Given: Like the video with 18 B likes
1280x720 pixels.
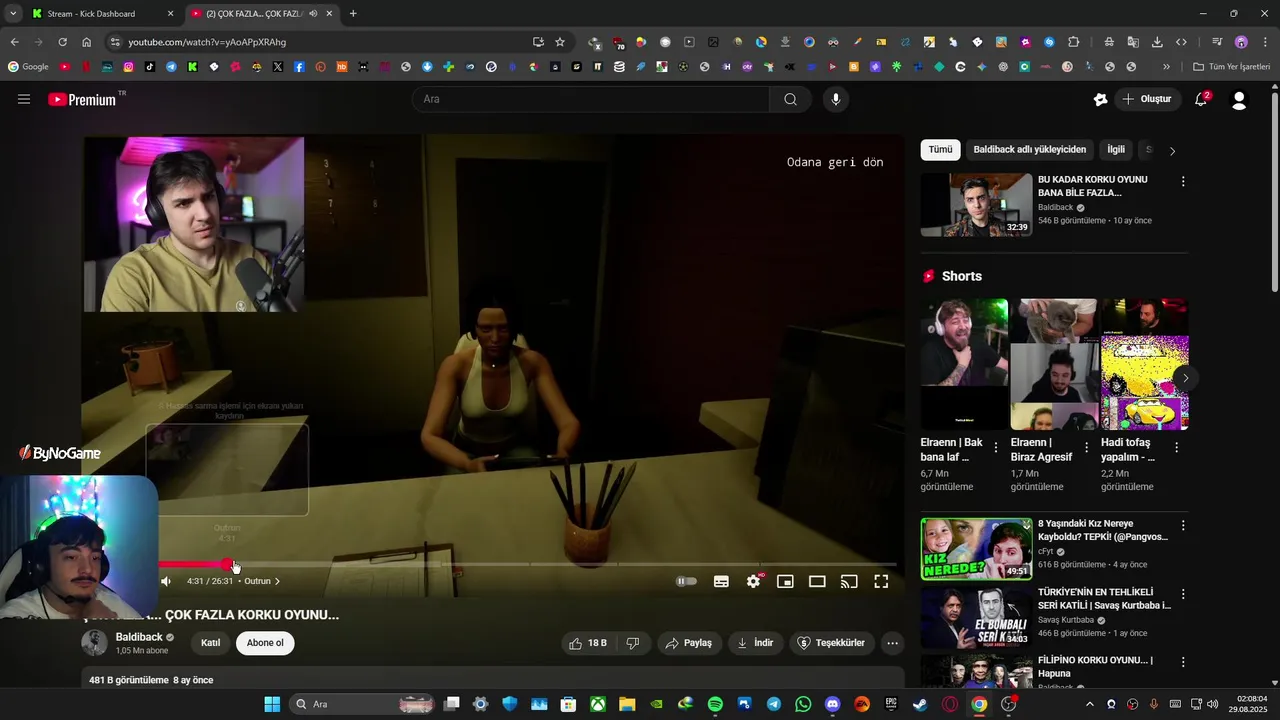Looking at the screenshot, I should coord(588,643).
